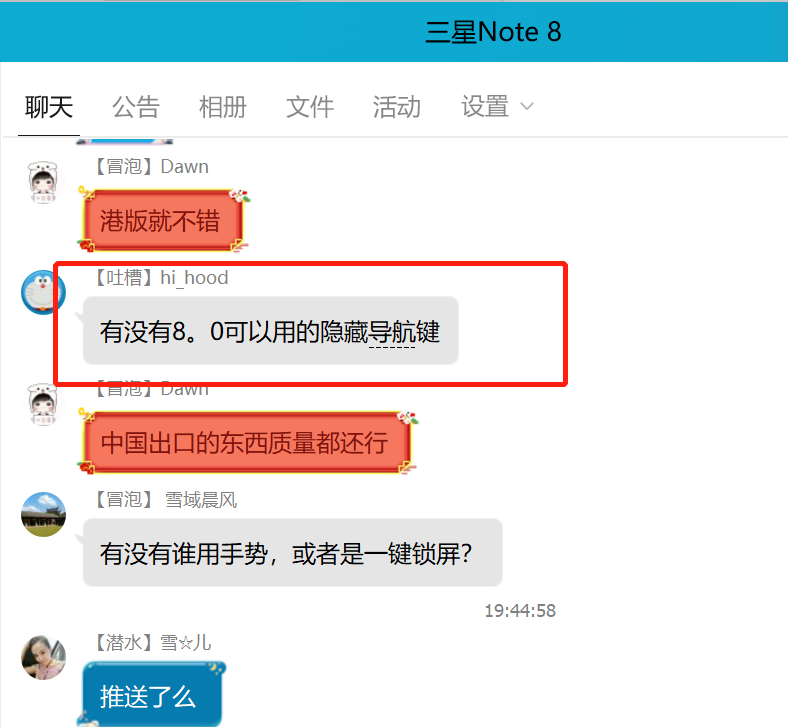Screen dimensions: 788x727
Task: Open the 公告 tab
Action: 136,107
